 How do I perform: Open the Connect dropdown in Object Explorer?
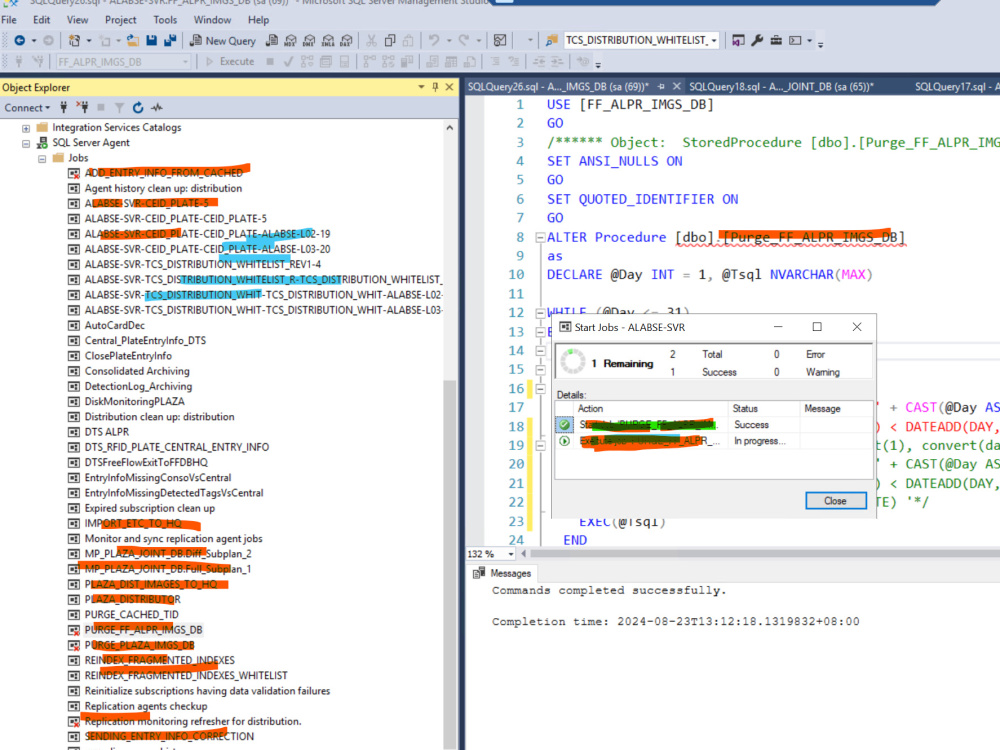27,108
